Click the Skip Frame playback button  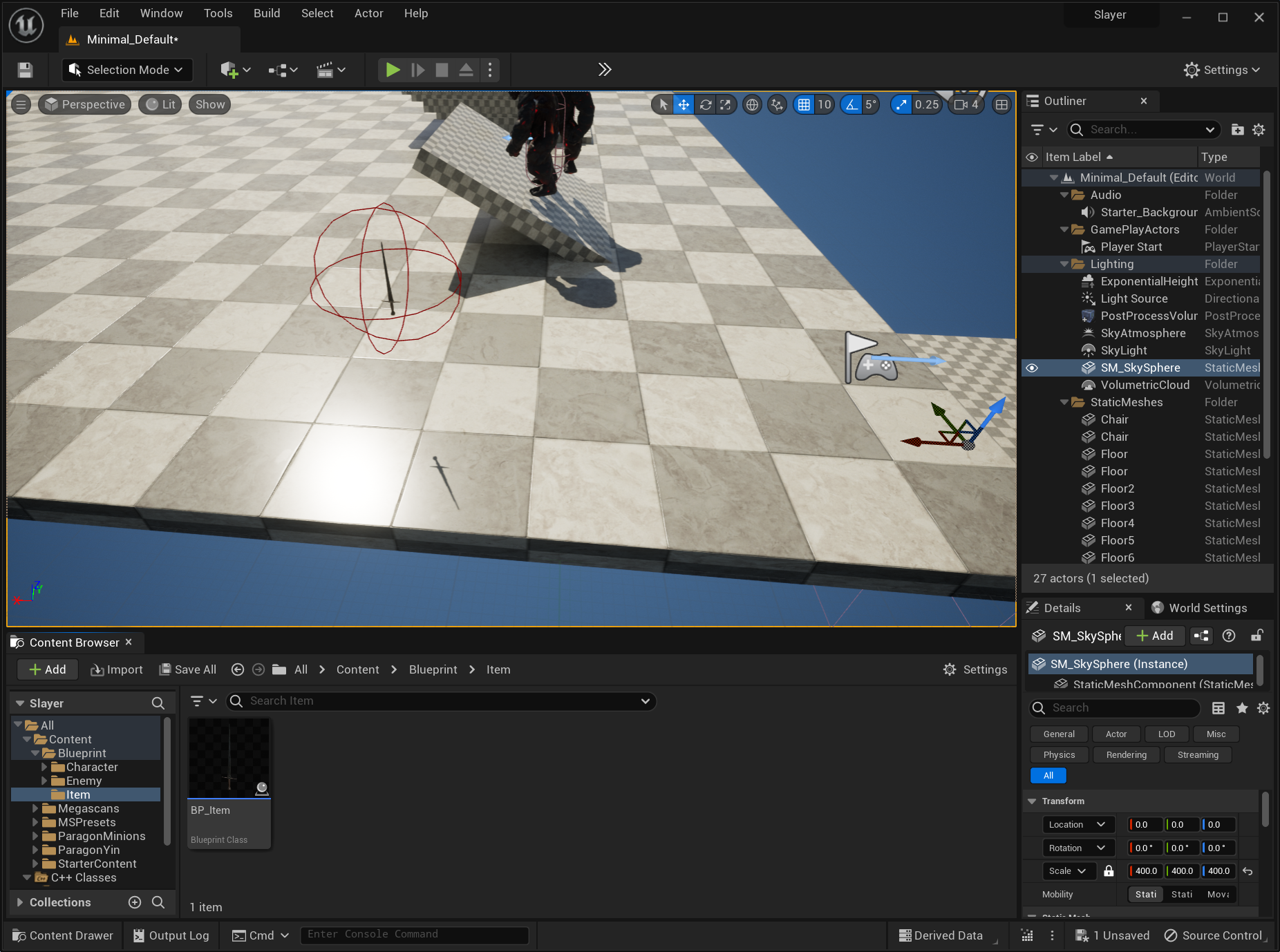pos(417,70)
